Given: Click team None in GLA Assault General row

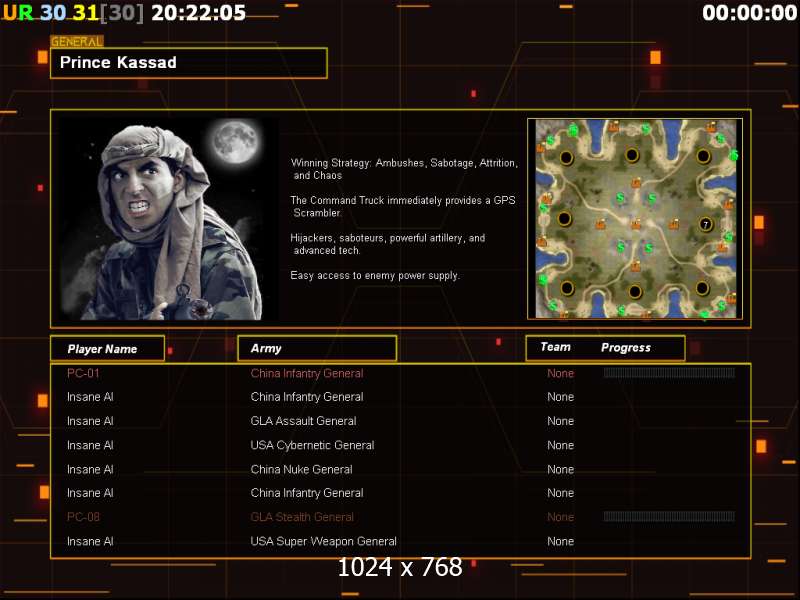Looking at the screenshot, I should tap(561, 421).
